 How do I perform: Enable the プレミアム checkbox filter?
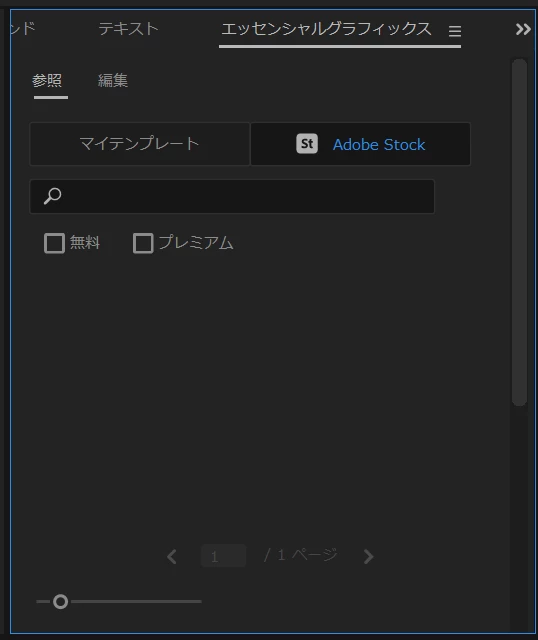coord(143,243)
